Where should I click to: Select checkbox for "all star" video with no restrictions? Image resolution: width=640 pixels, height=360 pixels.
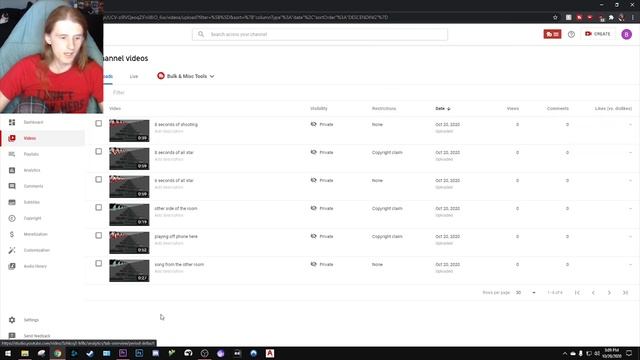(x=98, y=179)
